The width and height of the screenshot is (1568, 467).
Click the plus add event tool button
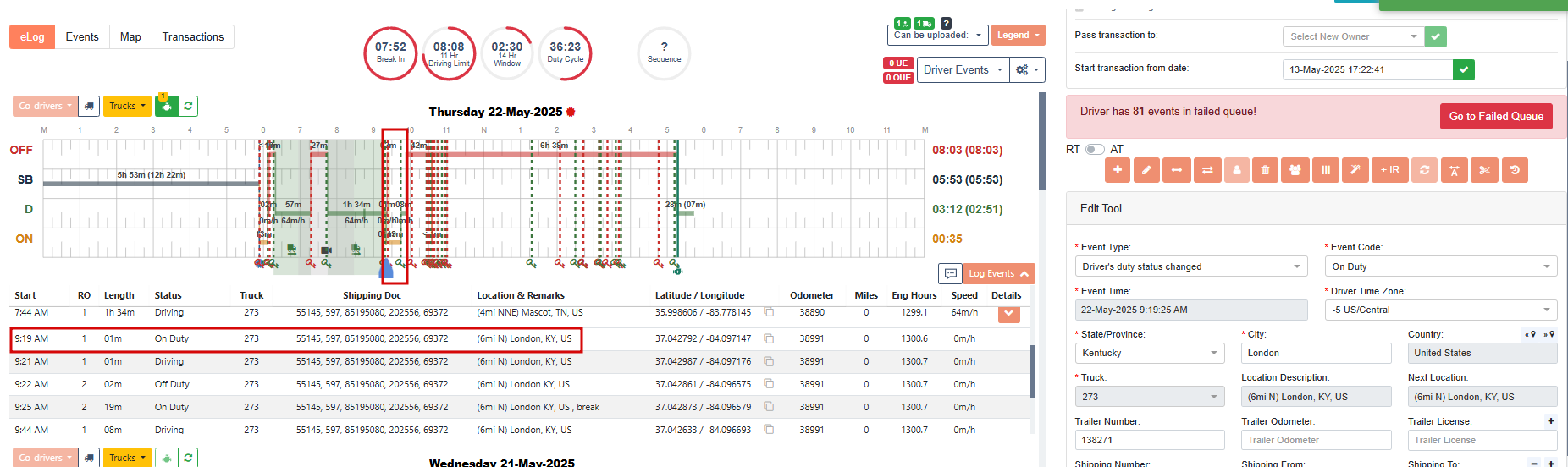(1118, 170)
